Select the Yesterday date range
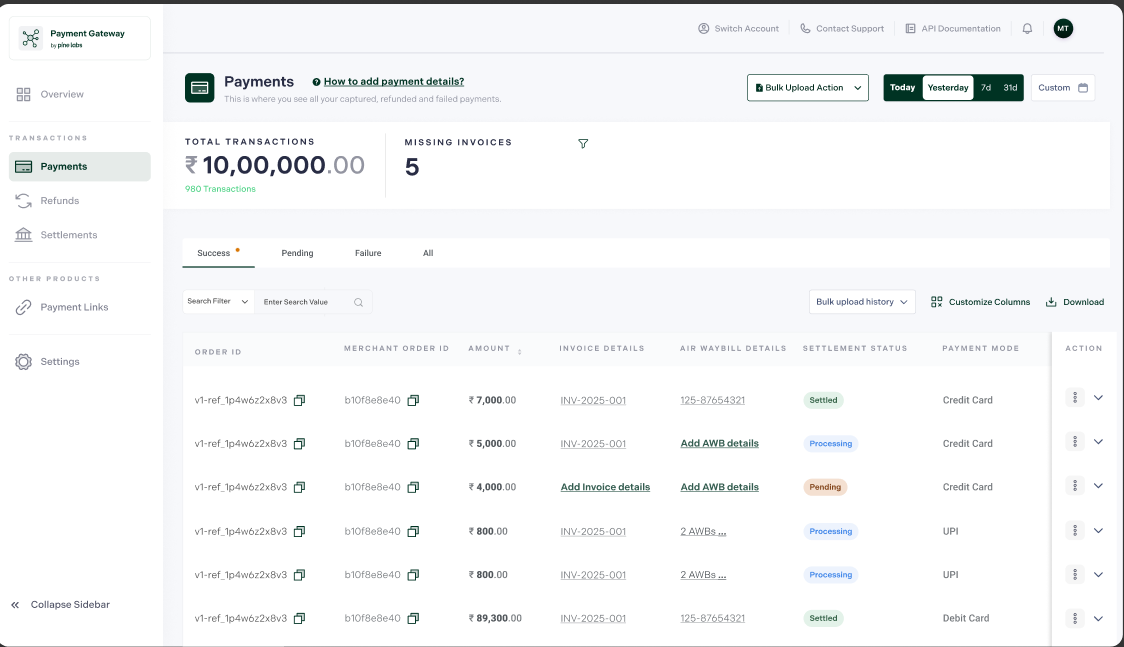The width and height of the screenshot is (1124, 647). (x=948, y=87)
